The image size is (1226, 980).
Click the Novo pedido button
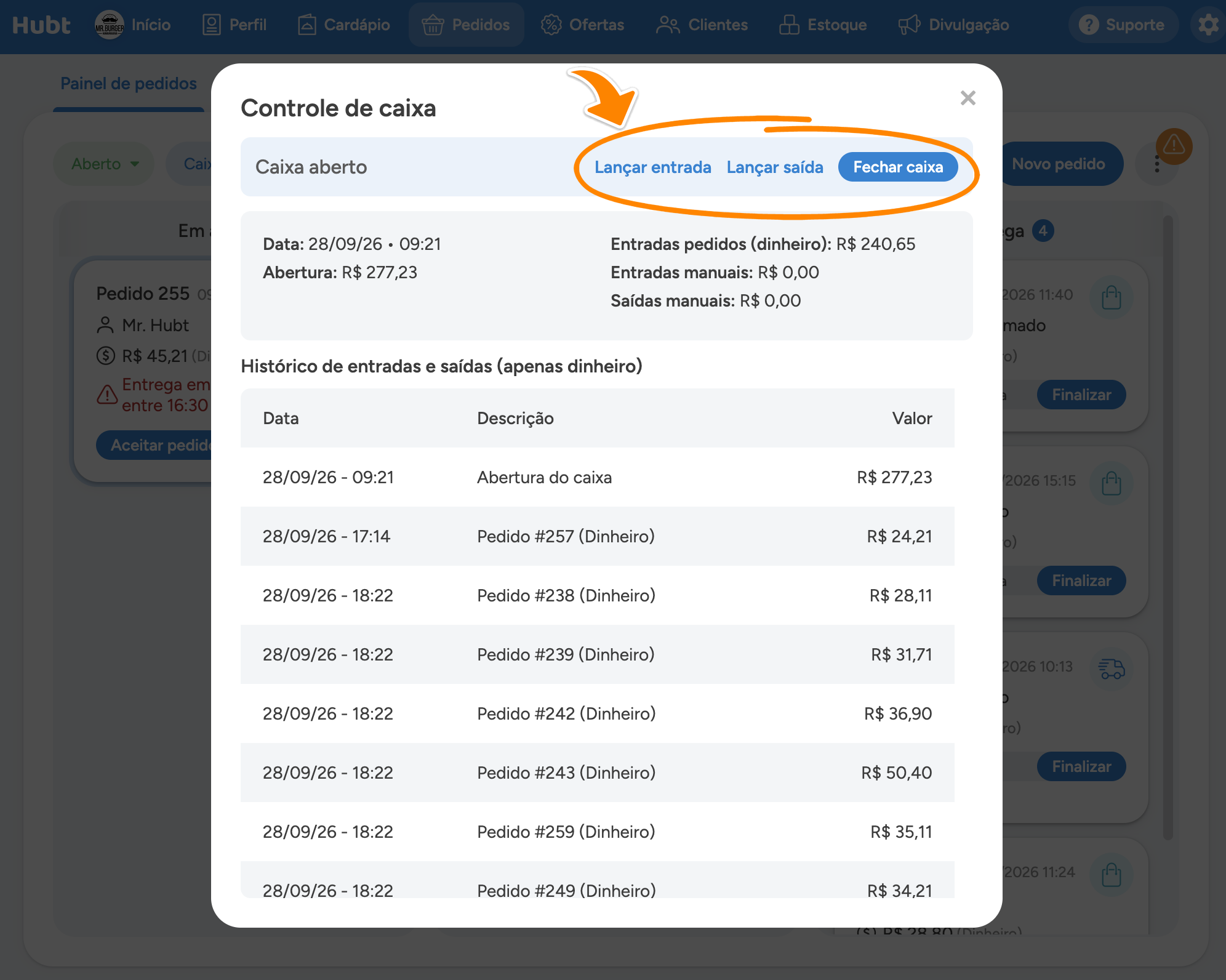pyautogui.click(x=1058, y=164)
